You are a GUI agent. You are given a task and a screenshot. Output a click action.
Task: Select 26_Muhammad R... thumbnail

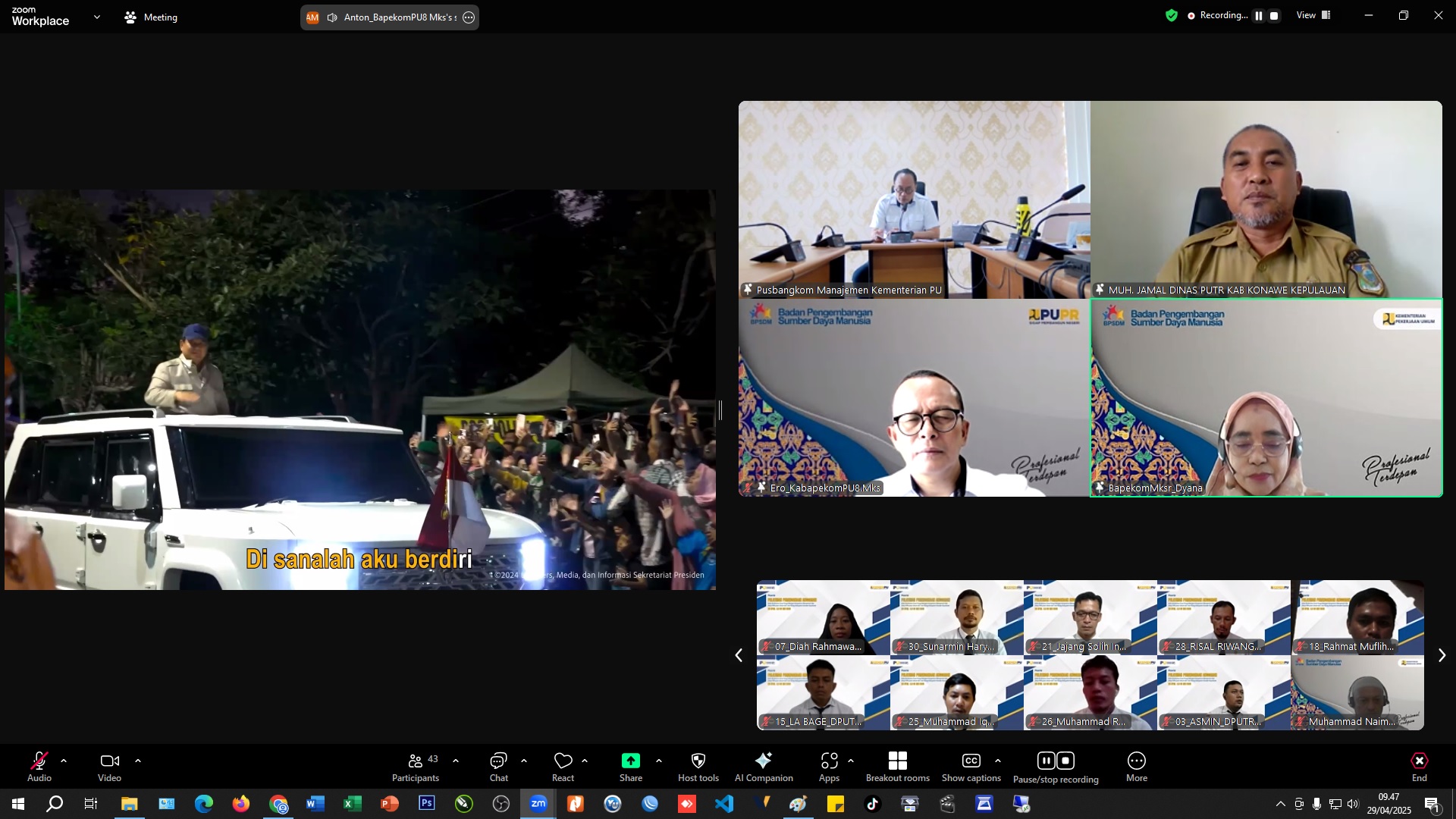1090,692
